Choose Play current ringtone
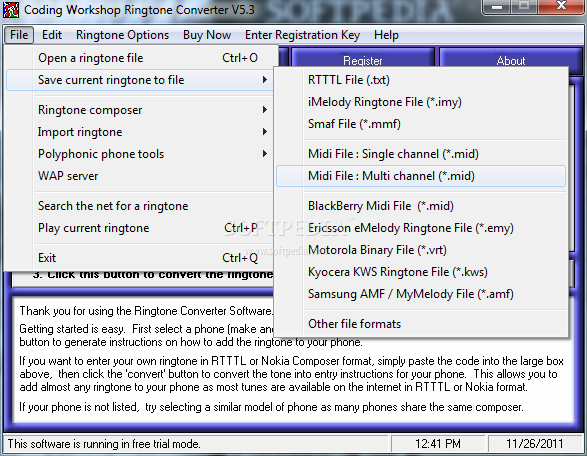This screenshot has height=456, width=587. [141, 228]
